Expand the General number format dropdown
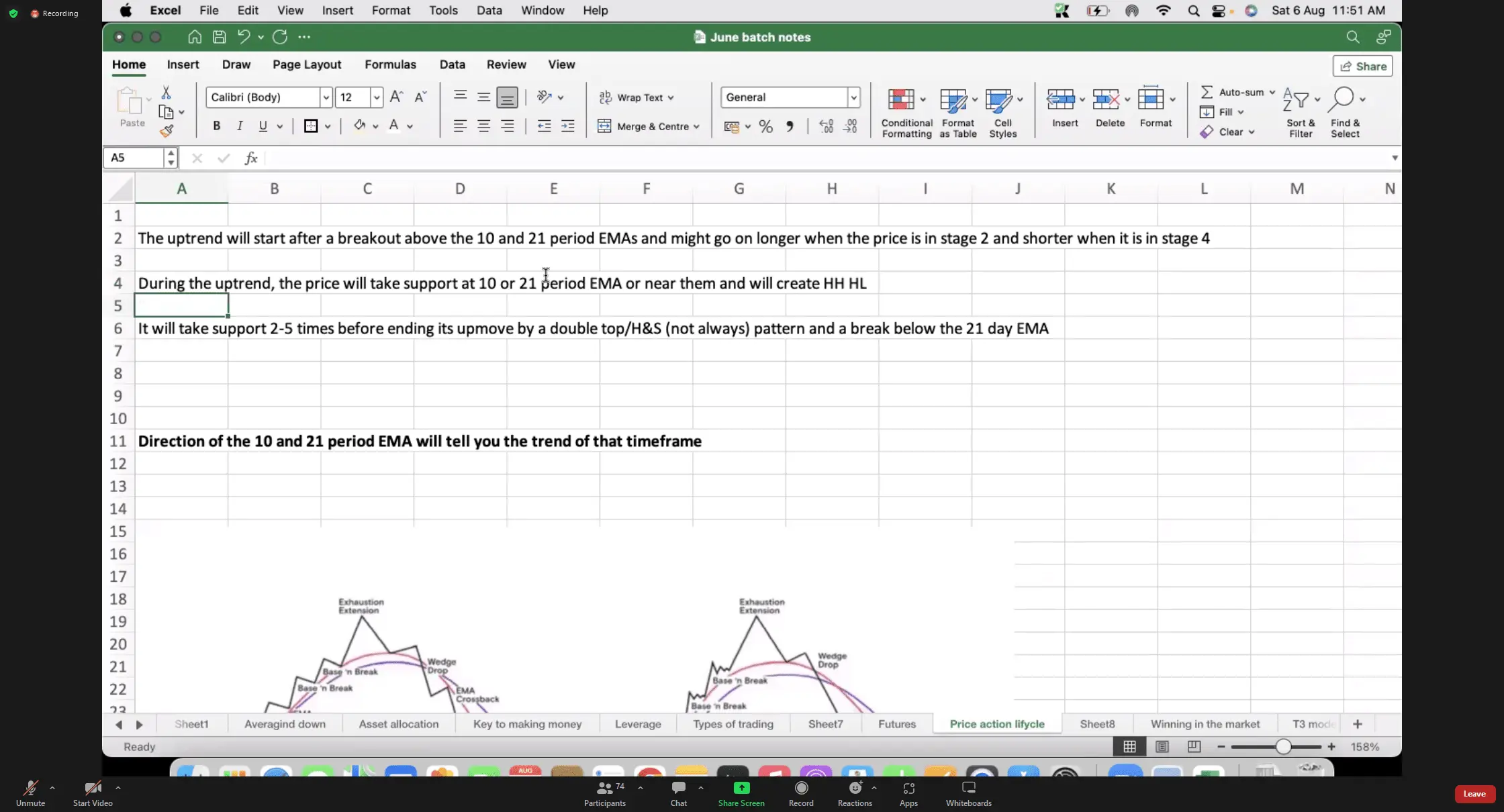The image size is (1504, 812). coord(853,97)
